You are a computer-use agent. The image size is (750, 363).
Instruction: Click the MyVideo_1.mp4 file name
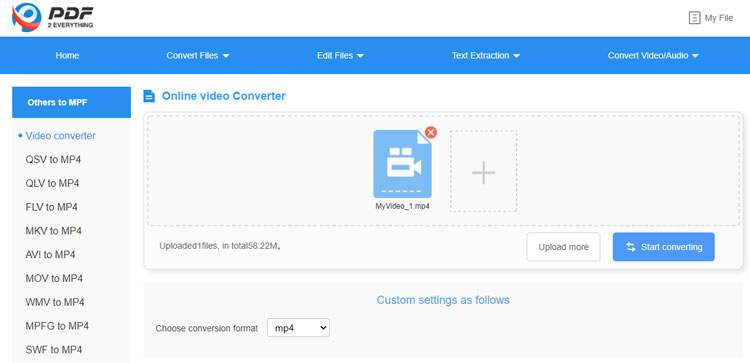[x=402, y=206]
